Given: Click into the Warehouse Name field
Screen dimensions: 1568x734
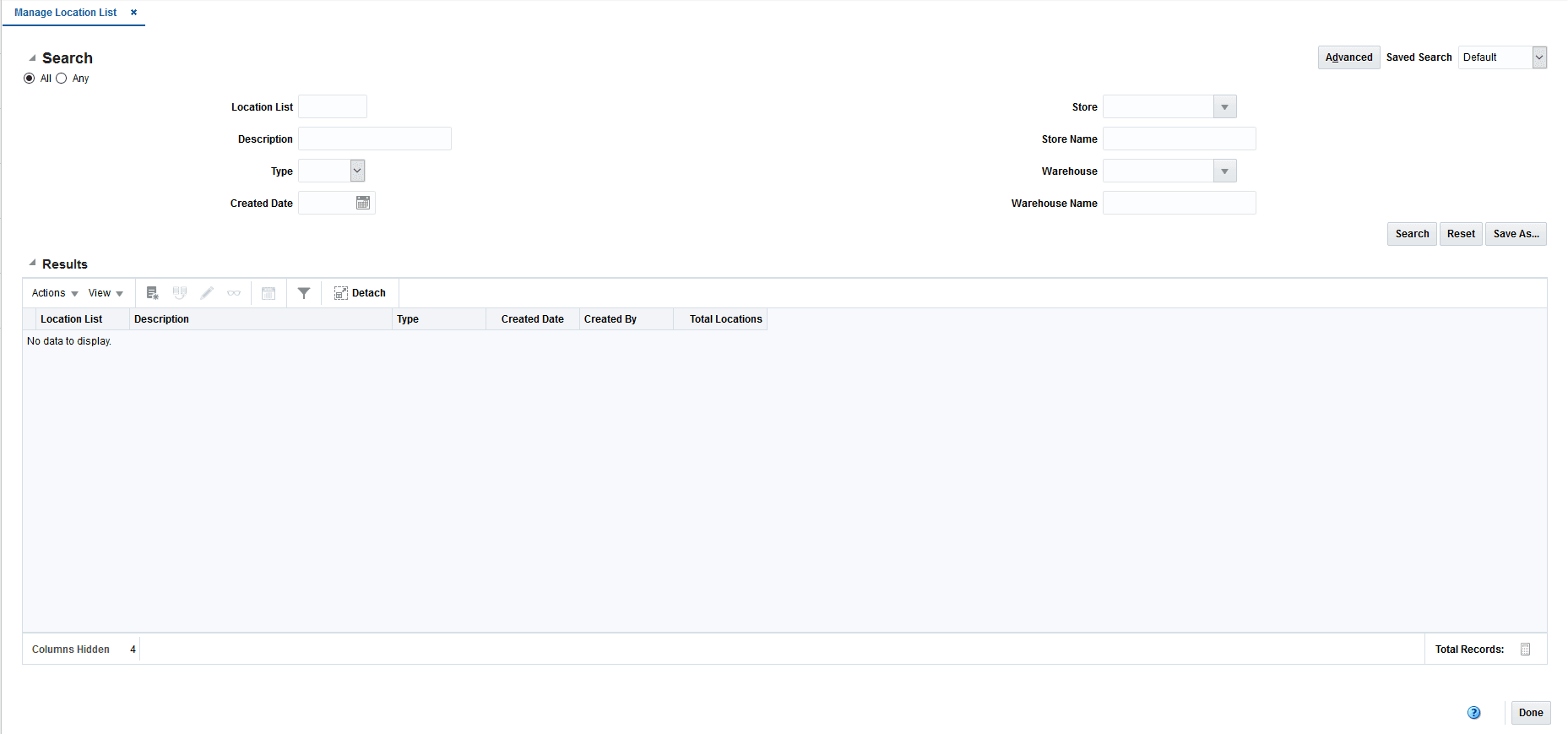Looking at the screenshot, I should pos(1180,203).
